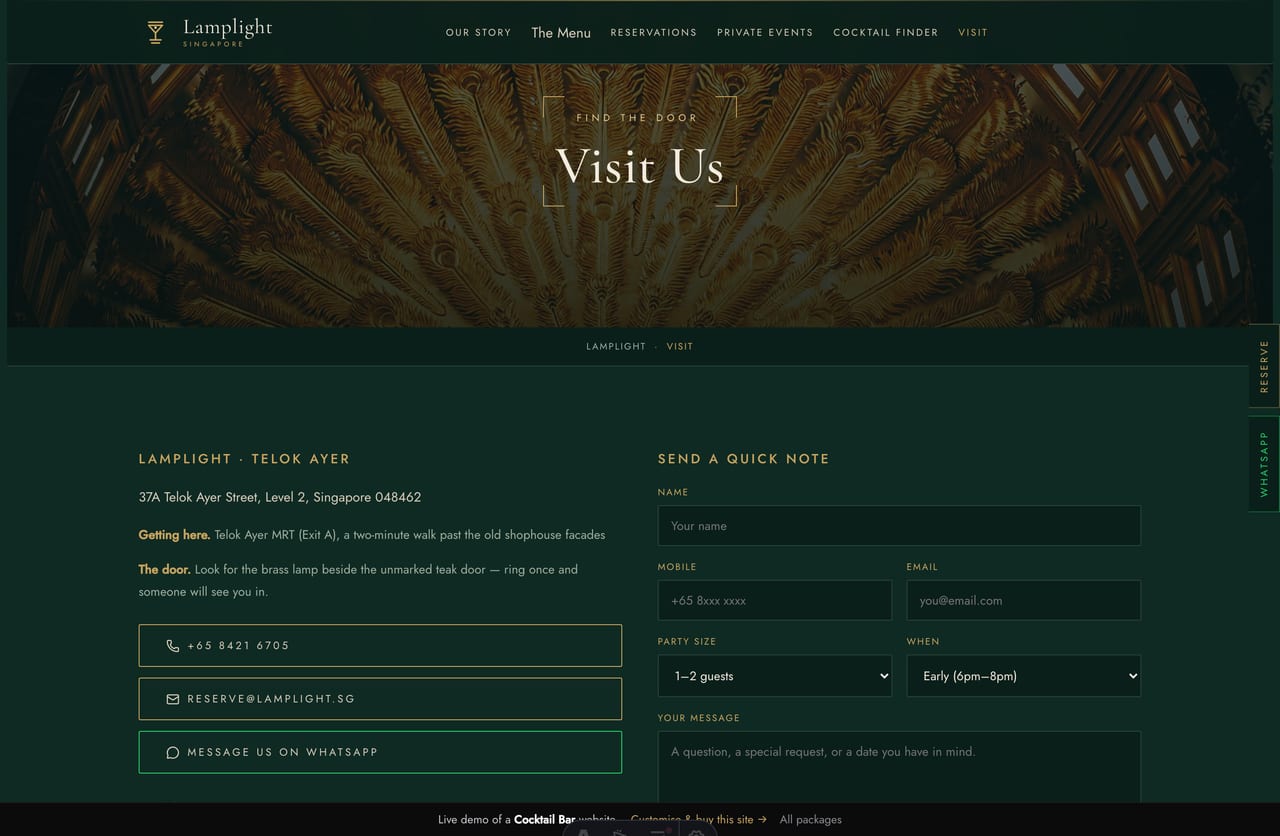This screenshot has height=836, width=1280.
Task: Focus the Your name input field
Action: click(x=899, y=526)
